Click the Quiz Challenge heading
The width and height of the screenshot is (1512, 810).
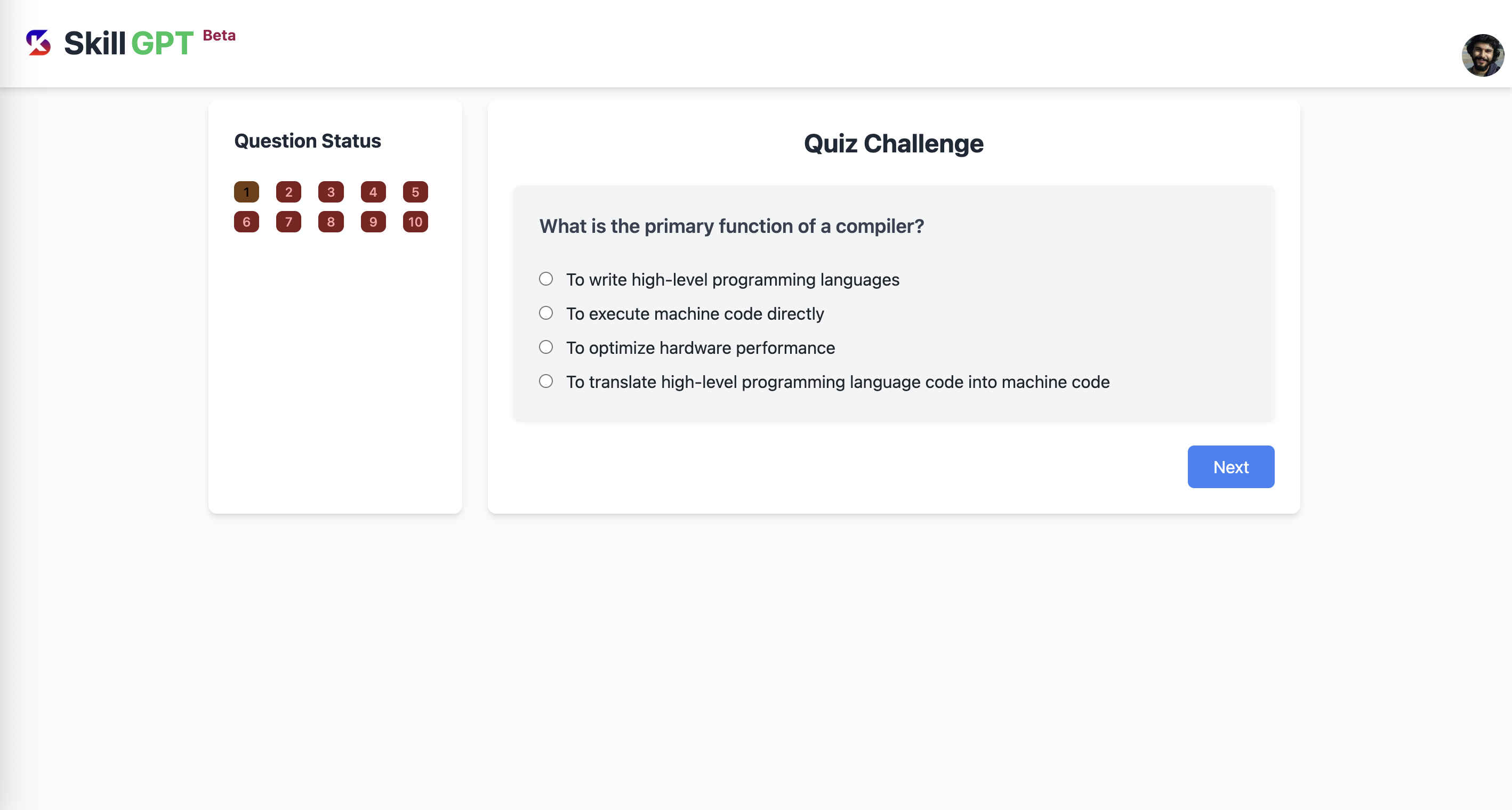[x=894, y=144]
